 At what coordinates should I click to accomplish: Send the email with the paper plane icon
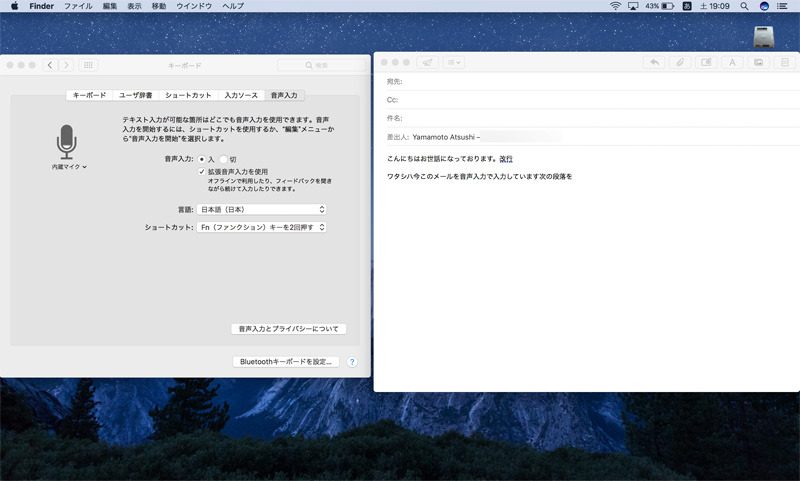[427, 62]
